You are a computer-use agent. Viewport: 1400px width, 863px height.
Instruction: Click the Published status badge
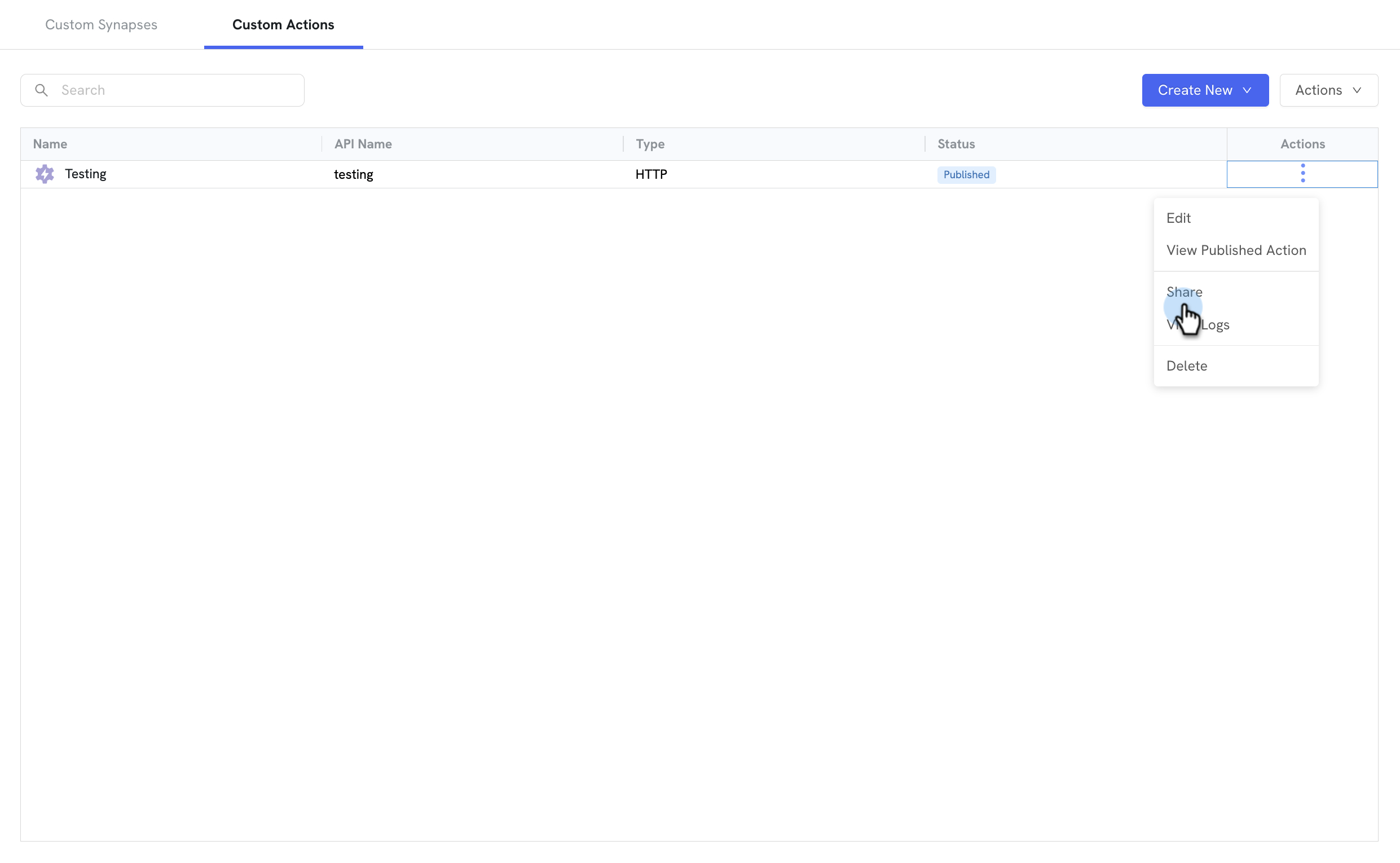click(966, 175)
